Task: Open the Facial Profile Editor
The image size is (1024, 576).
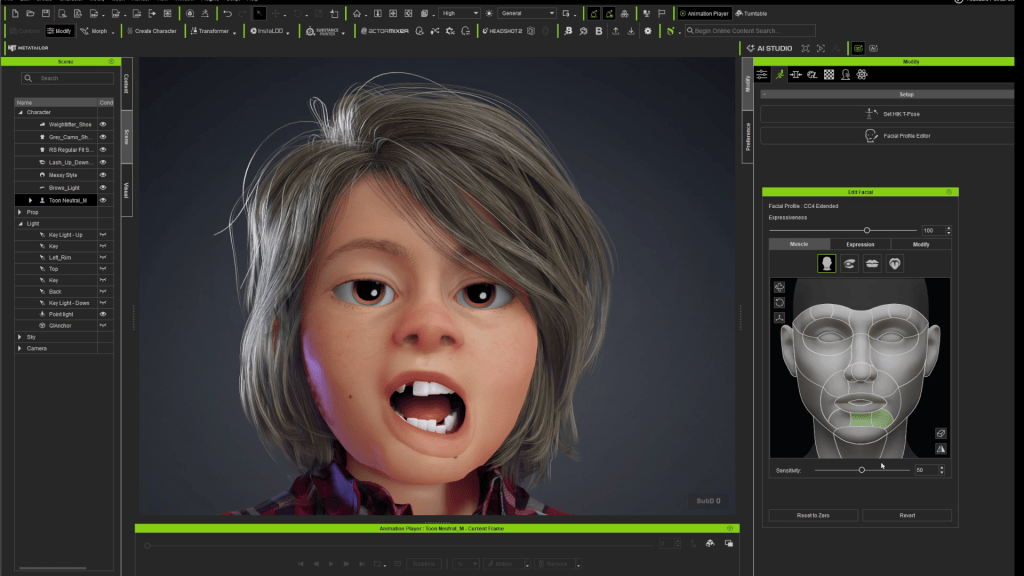Action: pyautogui.click(x=888, y=136)
